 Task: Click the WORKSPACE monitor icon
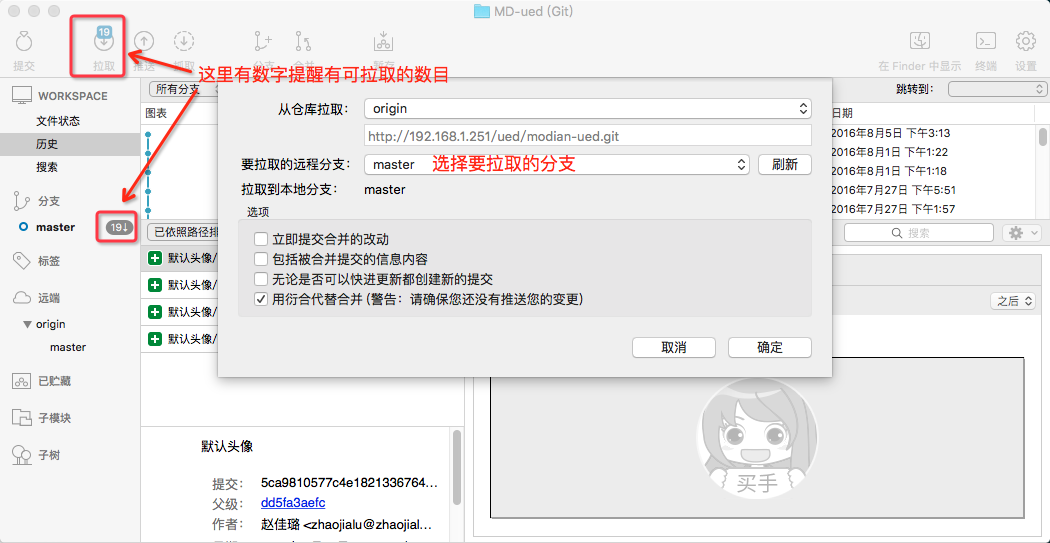[22, 96]
